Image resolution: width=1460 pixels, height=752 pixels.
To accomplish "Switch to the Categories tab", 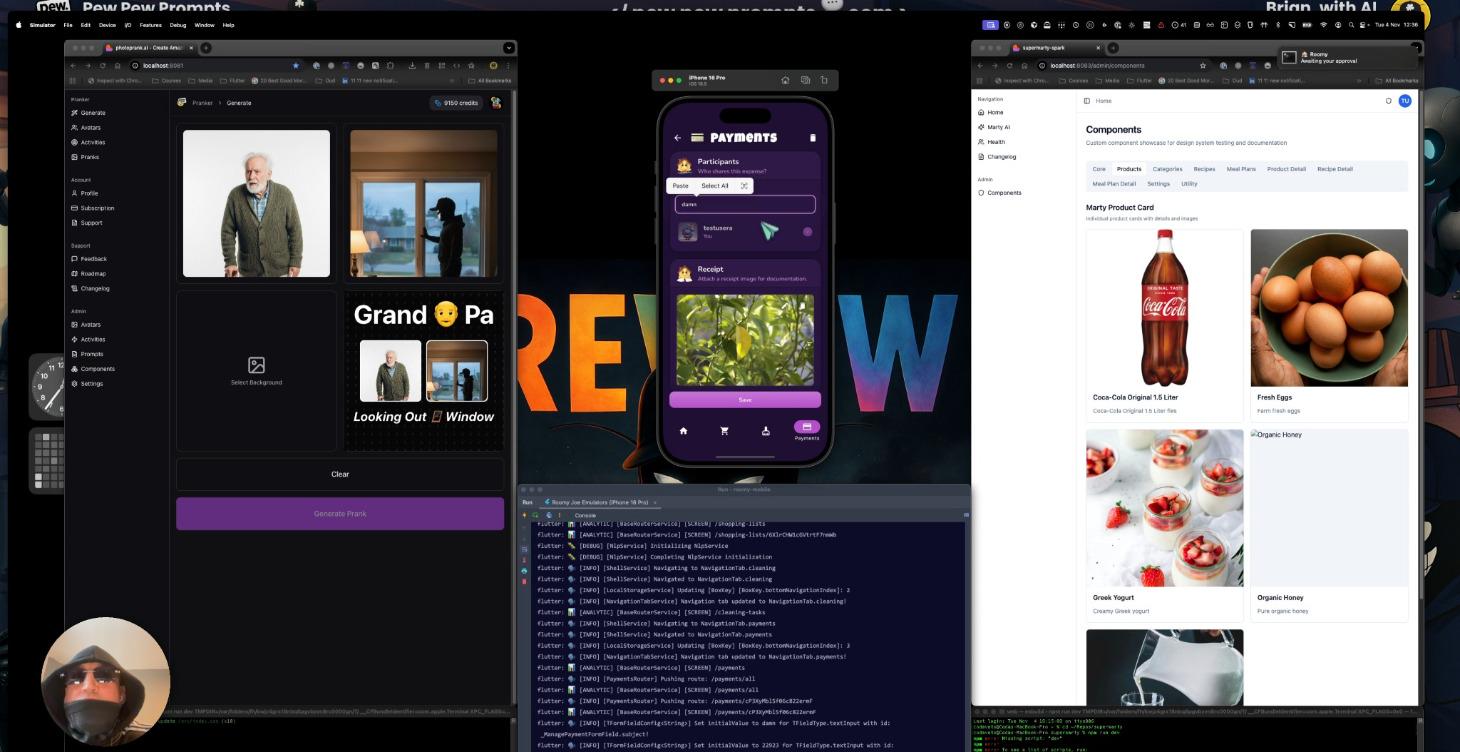I will tap(1167, 169).
